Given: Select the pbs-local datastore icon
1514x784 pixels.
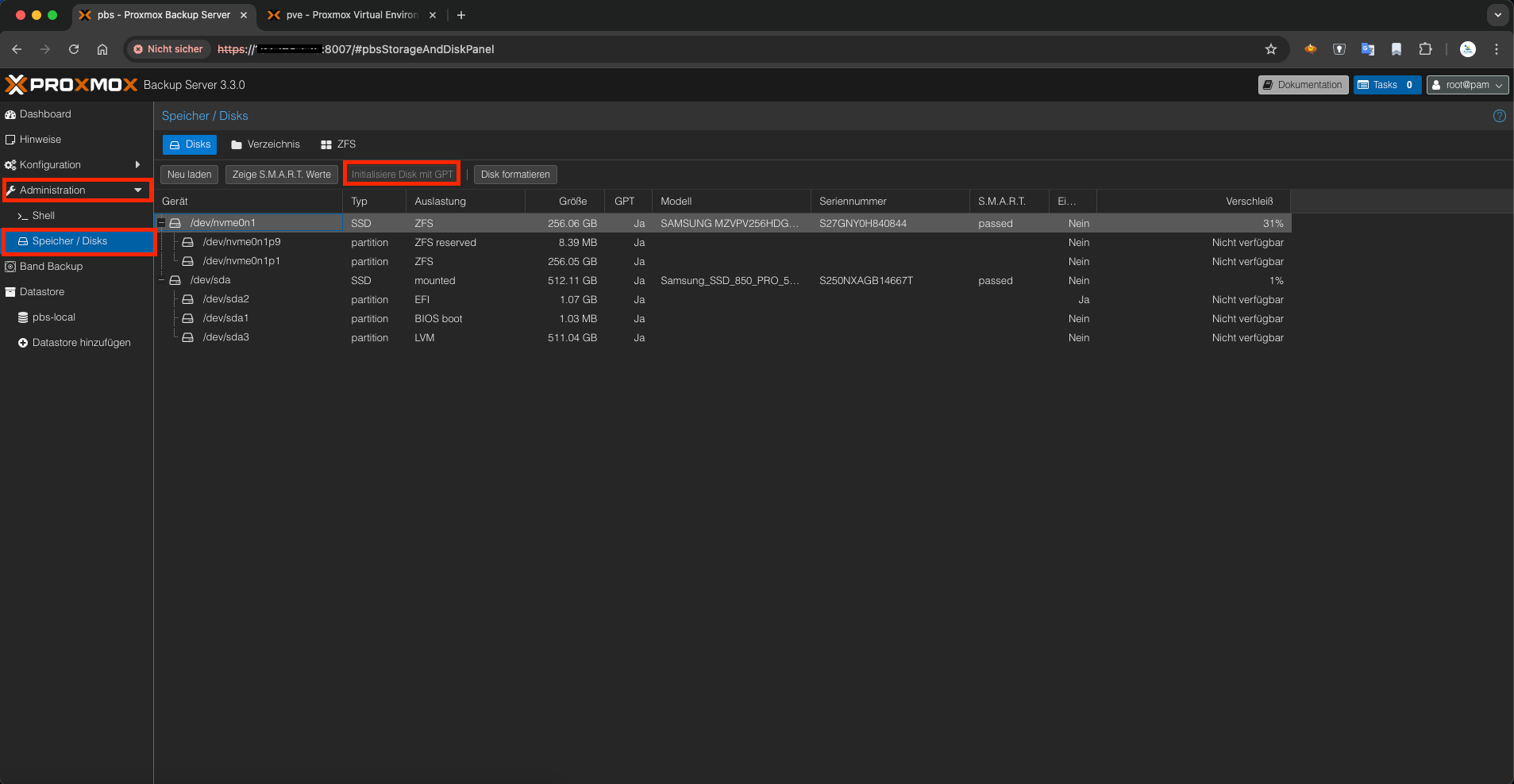Looking at the screenshot, I should (22, 317).
